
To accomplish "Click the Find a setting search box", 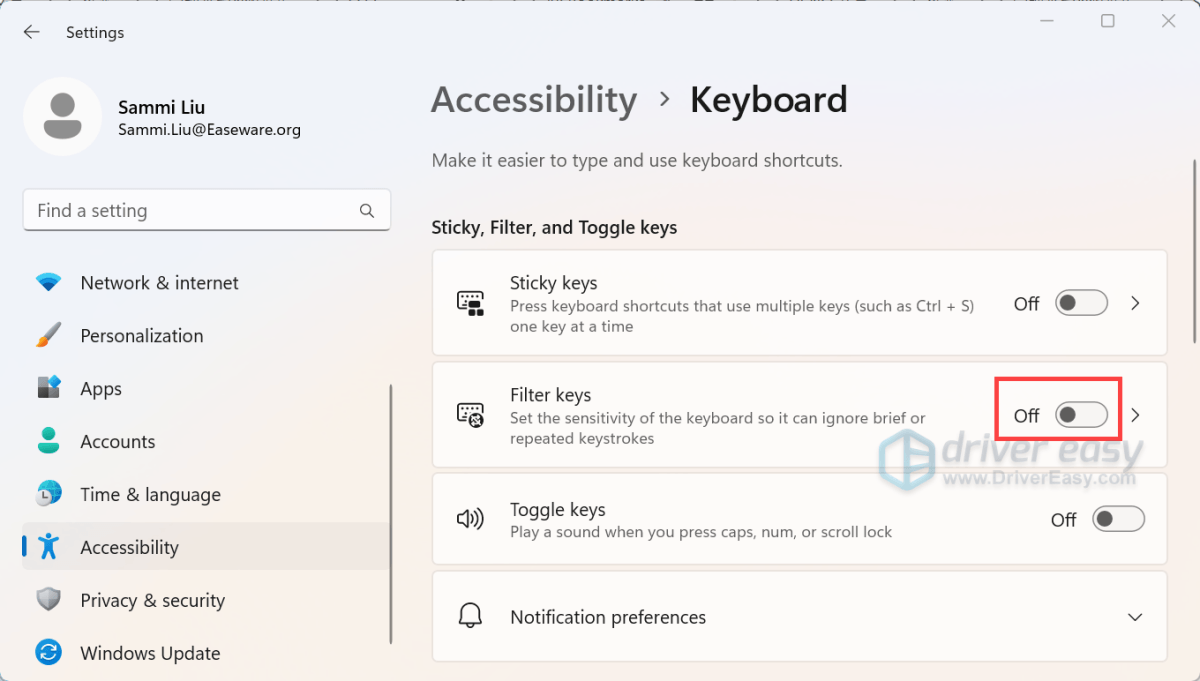I will click(190, 211).
